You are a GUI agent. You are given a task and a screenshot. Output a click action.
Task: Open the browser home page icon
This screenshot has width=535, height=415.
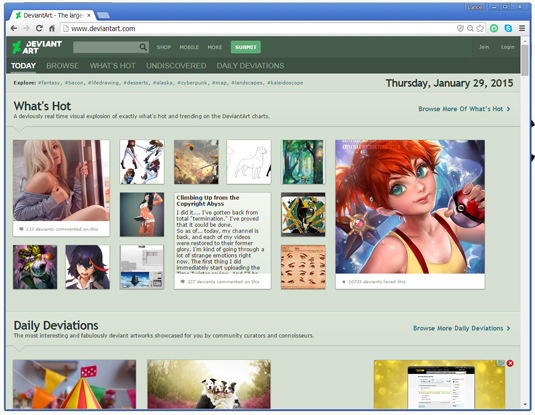[x=52, y=28]
